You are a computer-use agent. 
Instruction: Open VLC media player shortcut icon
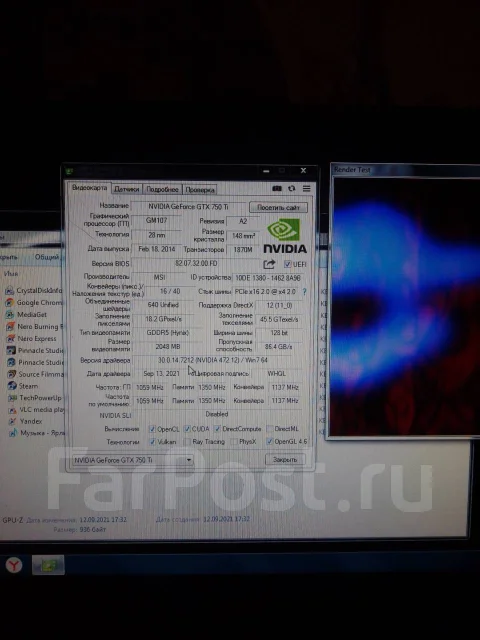(x=13, y=409)
